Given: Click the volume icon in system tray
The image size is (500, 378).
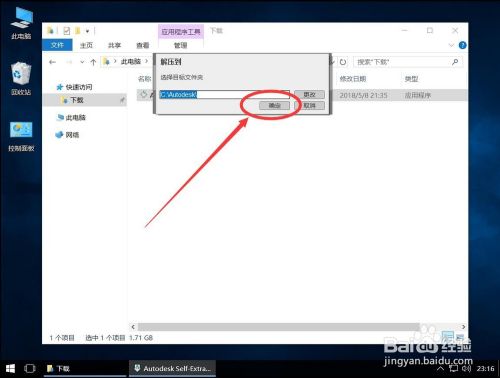Looking at the screenshot, I should point(466,368).
